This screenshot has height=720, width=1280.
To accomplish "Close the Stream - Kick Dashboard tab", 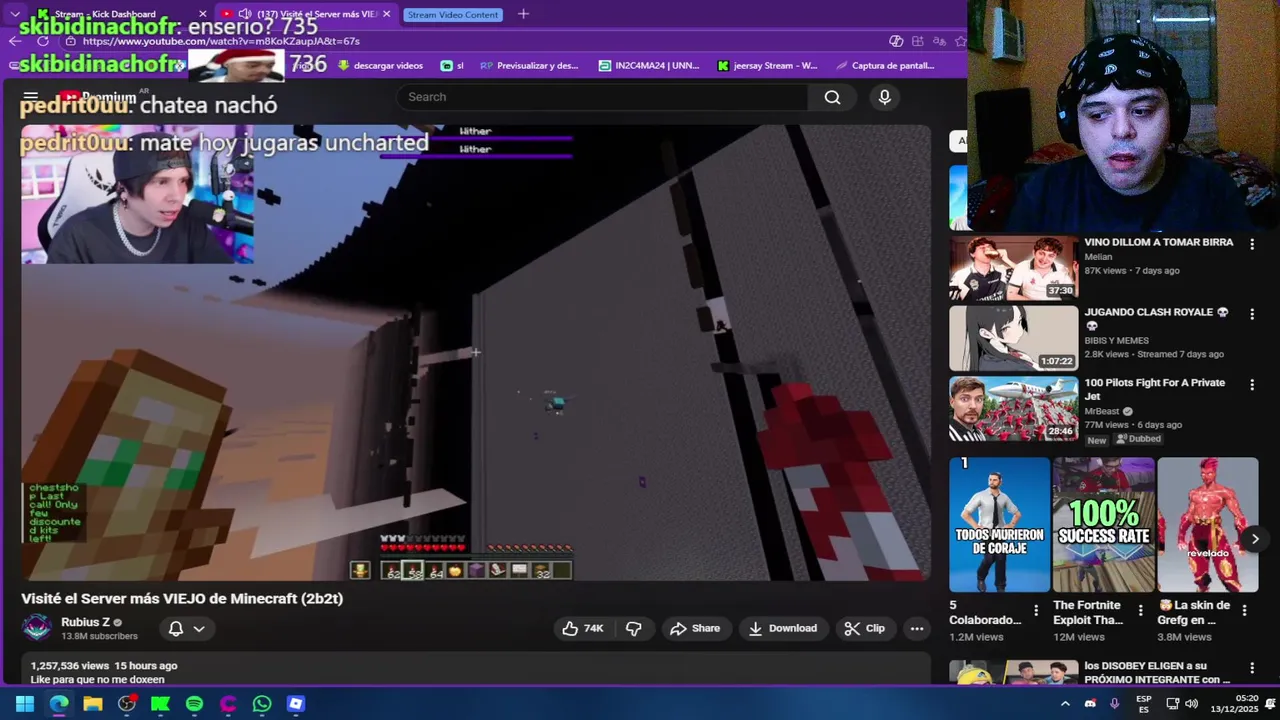I will point(203,14).
